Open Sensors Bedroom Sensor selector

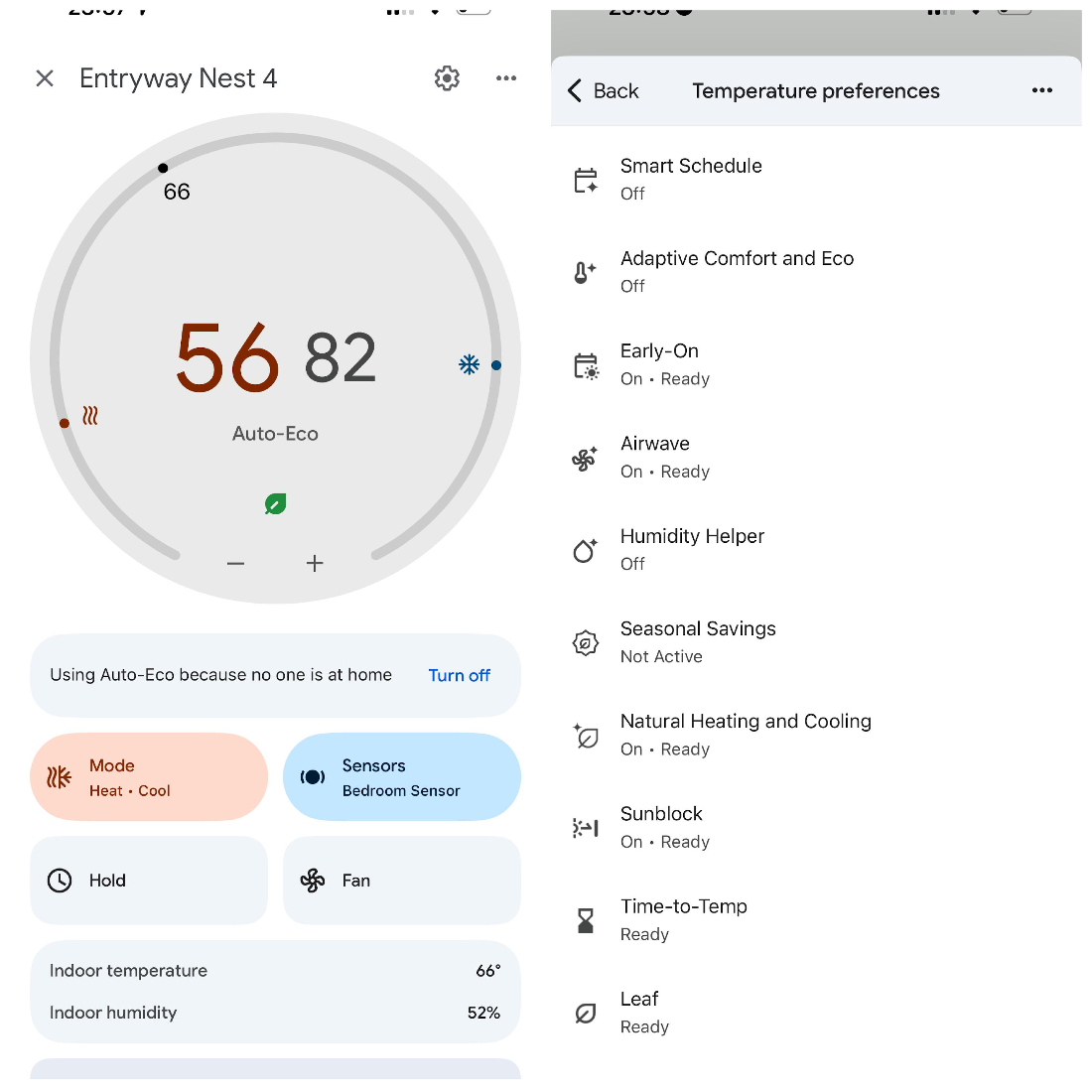401,777
